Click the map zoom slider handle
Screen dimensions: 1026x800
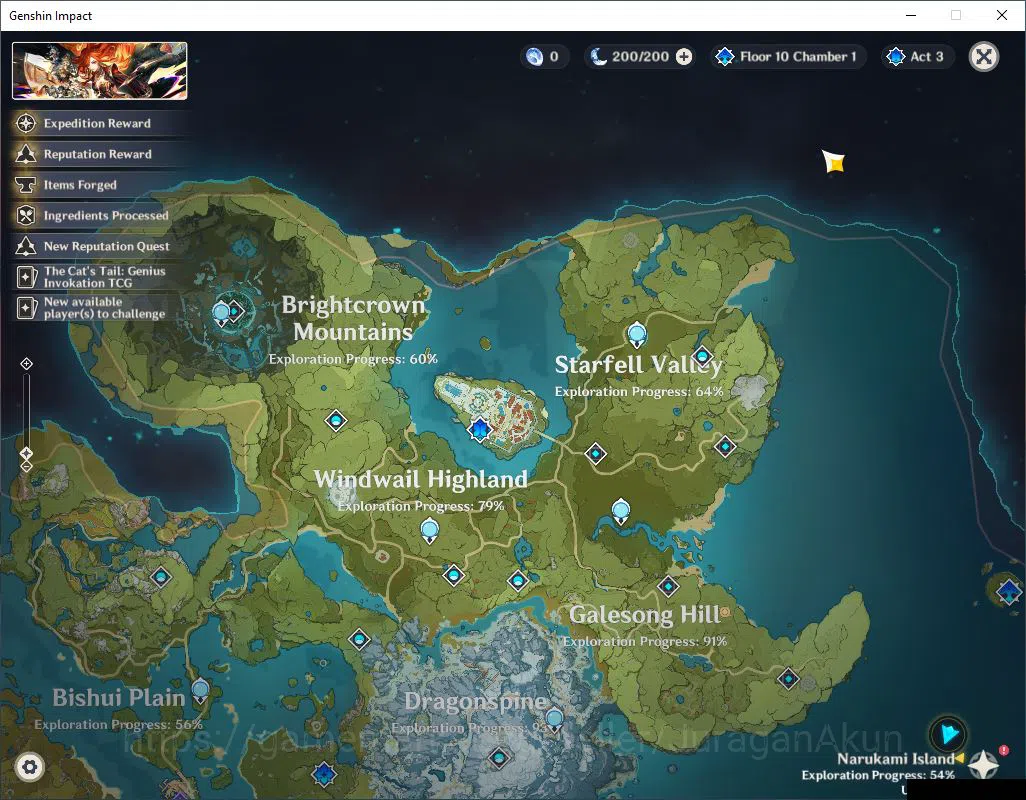click(x=26, y=453)
